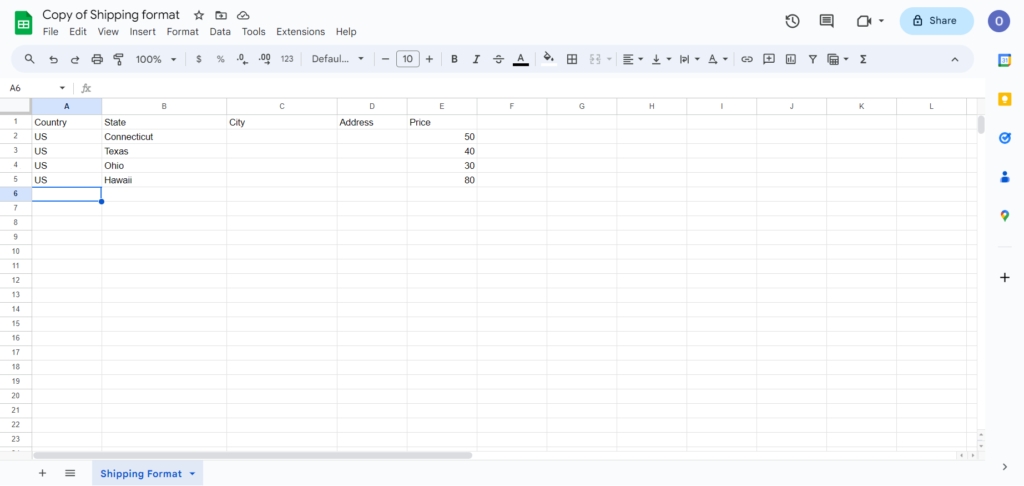This screenshot has width=1024, height=486.
Task: Open version history clock icon
Action: click(792, 21)
